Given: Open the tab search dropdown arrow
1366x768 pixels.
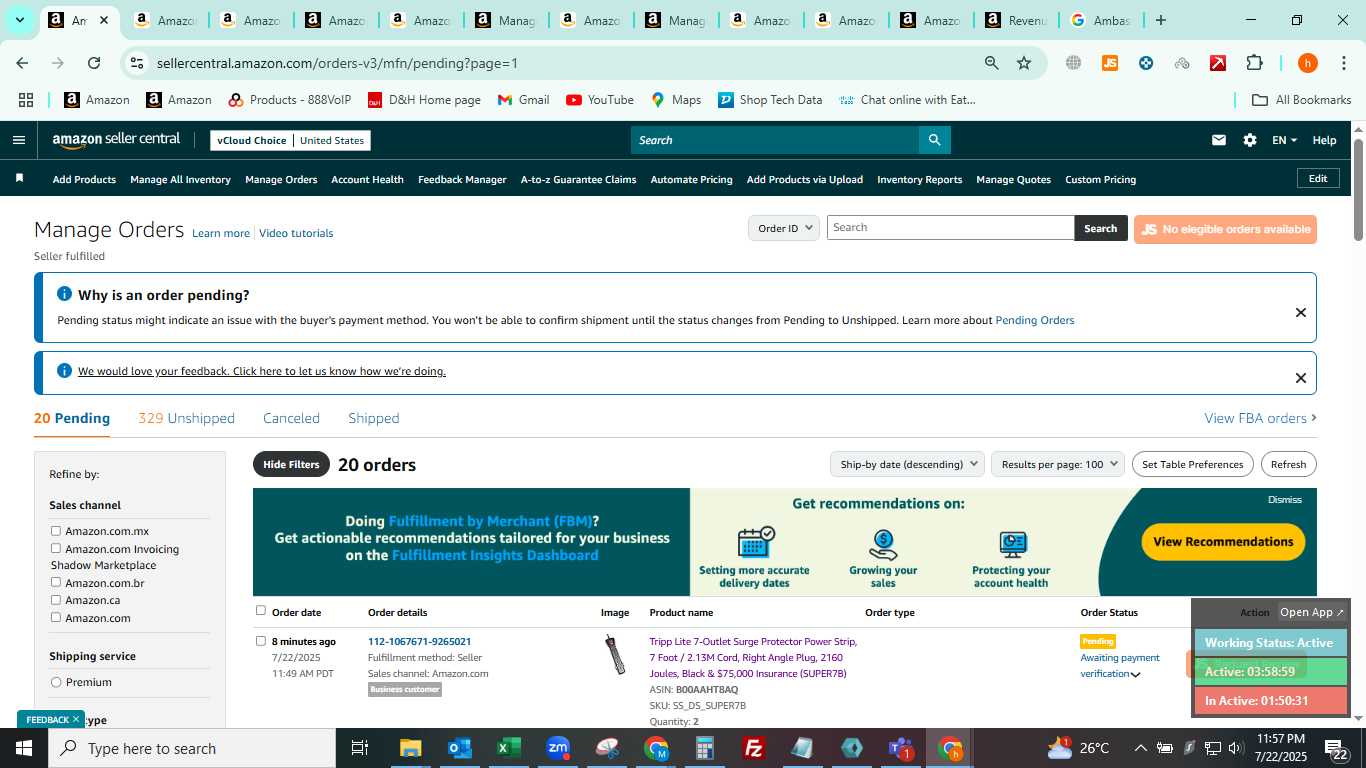Looking at the screenshot, I should point(19,20).
